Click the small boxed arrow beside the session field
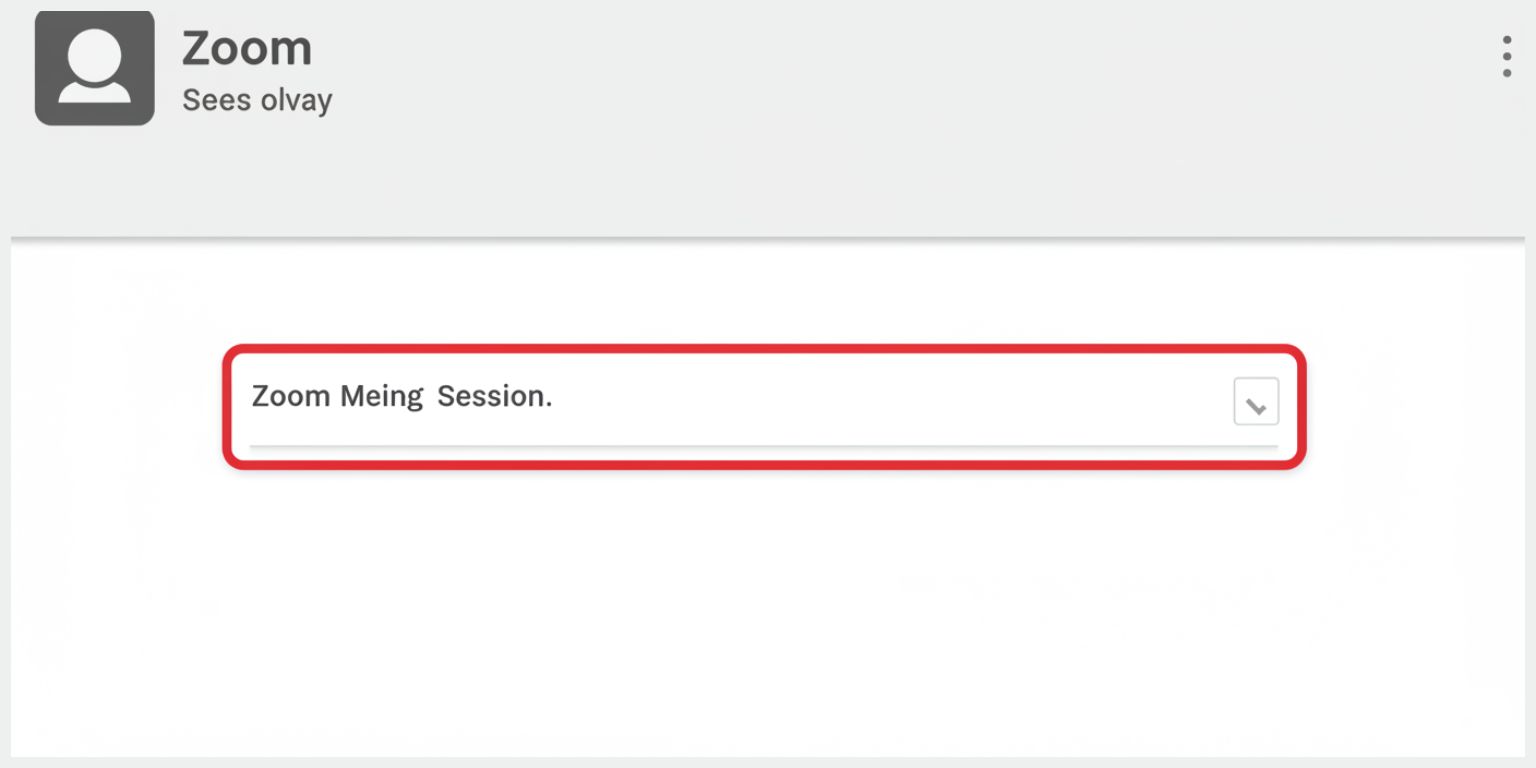This screenshot has width=1536, height=768. [x=1255, y=400]
